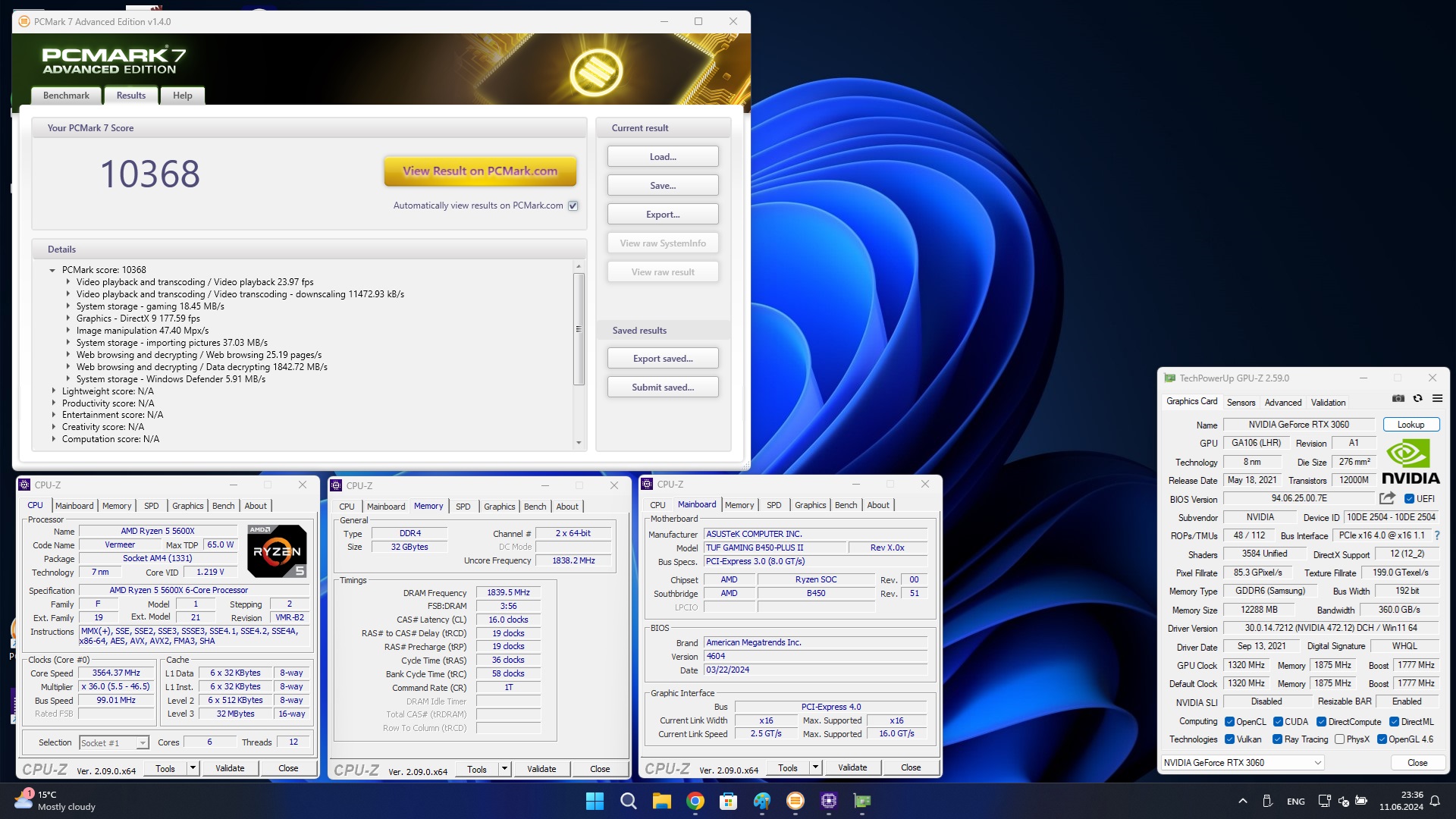Open Paint from the taskbar
Image resolution: width=1456 pixels, height=819 pixels.
[x=762, y=801]
